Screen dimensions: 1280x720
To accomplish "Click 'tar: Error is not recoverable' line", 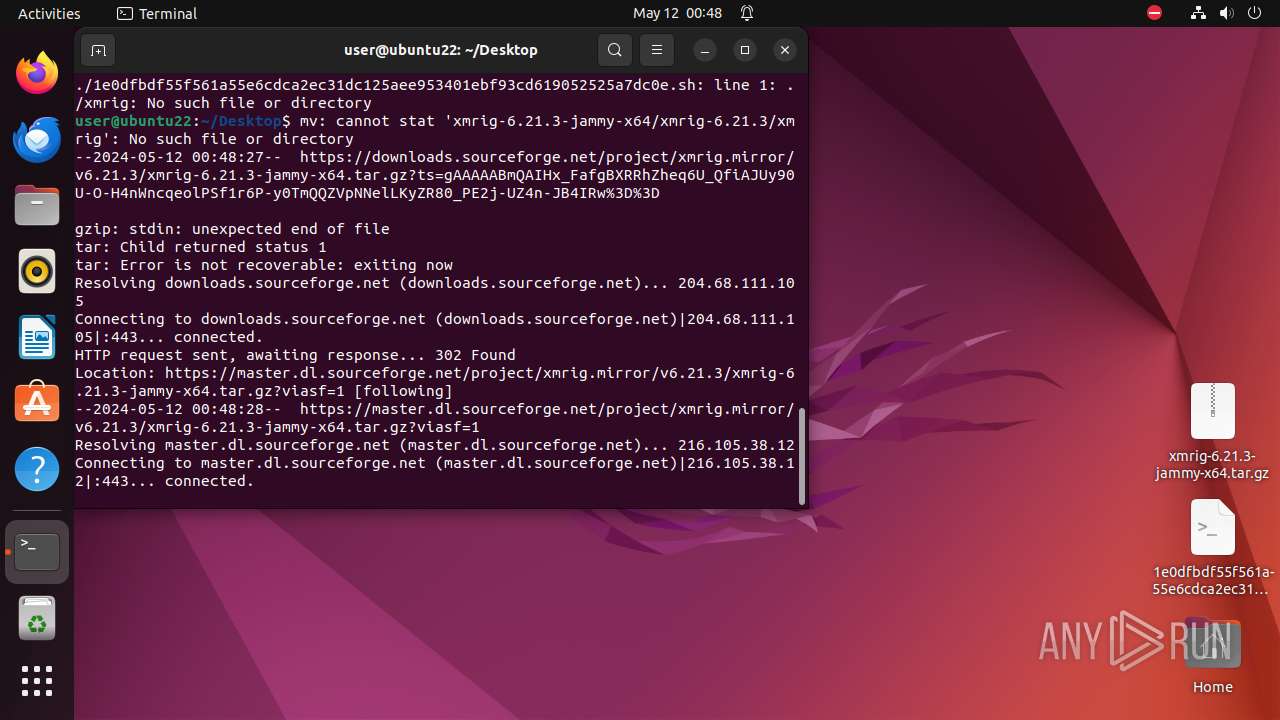I will (264, 265).
